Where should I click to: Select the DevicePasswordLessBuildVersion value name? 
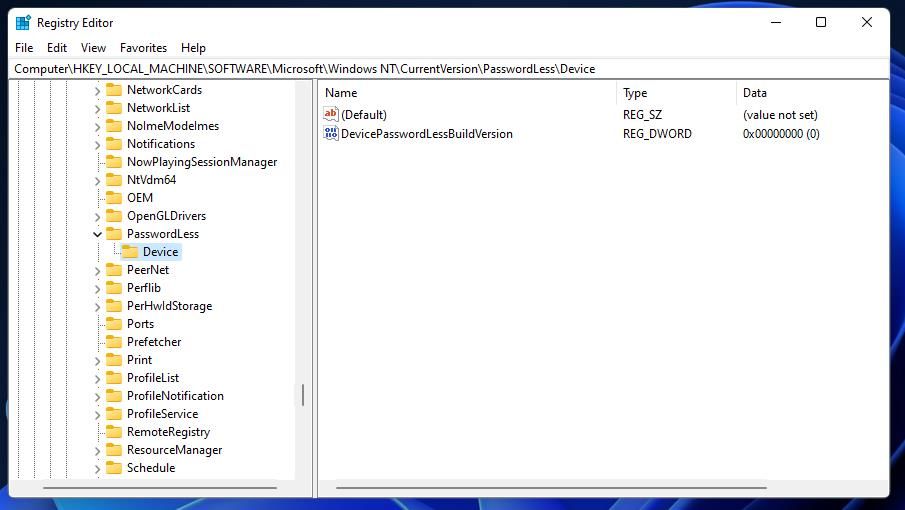pyautogui.click(x=427, y=133)
